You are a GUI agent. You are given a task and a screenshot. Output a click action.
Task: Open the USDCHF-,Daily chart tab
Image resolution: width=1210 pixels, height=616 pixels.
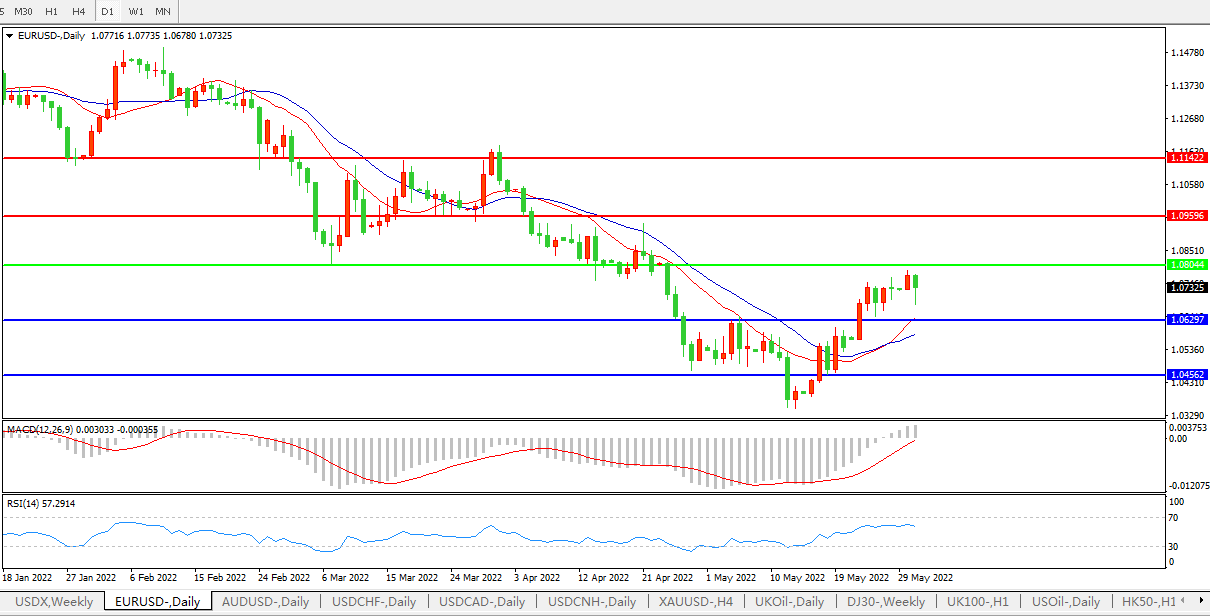click(x=374, y=601)
